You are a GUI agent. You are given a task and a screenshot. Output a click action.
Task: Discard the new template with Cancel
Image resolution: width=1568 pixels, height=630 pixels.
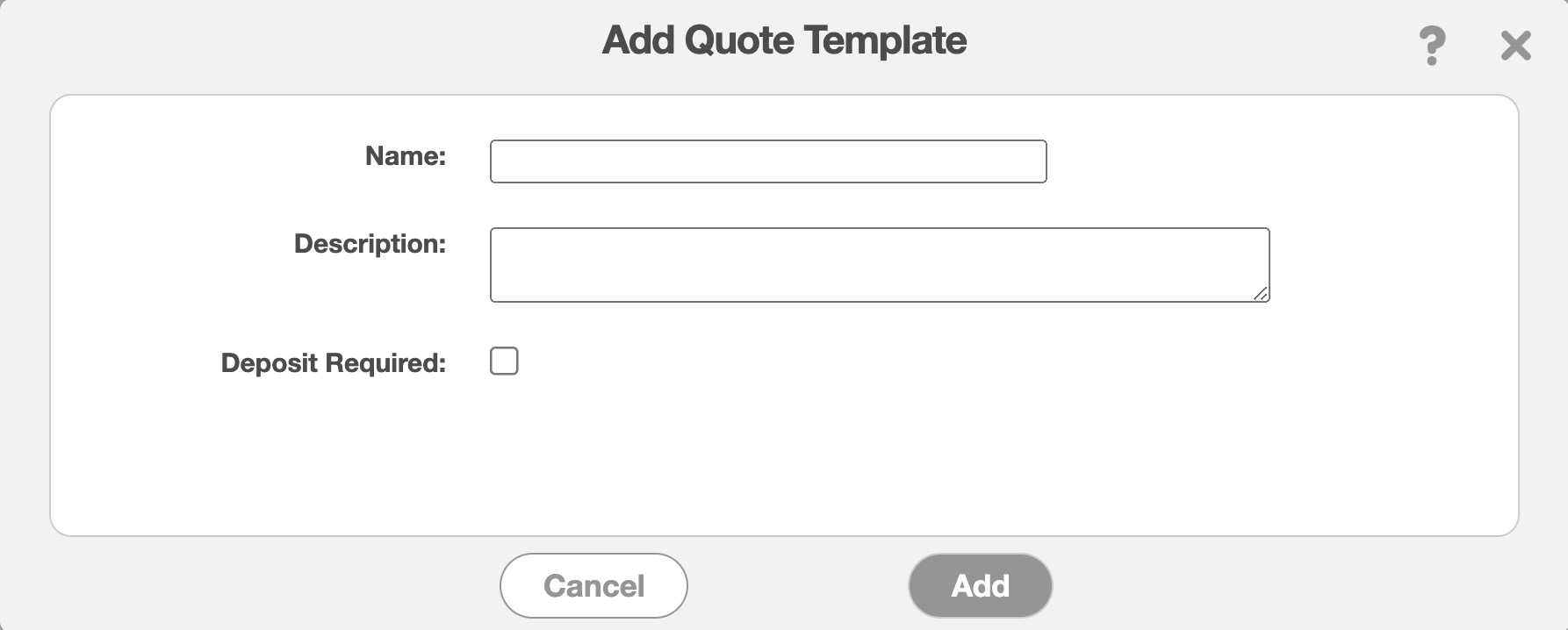[593, 585]
